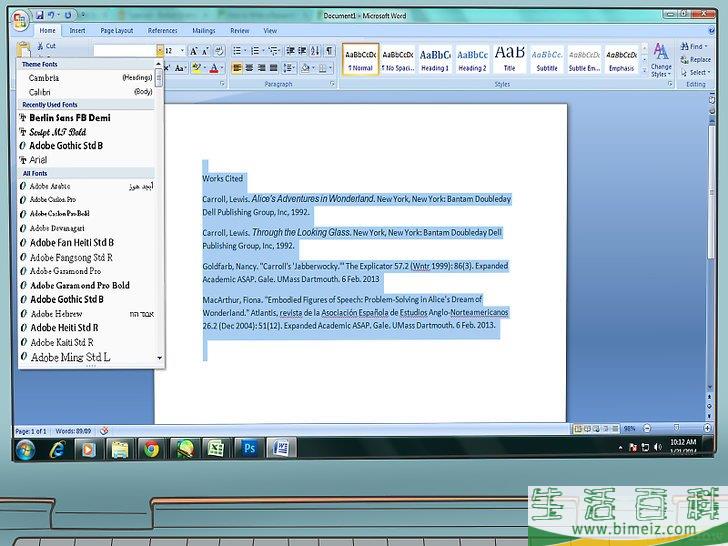Click the Replace button
The height and width of the screenshot is (546, 728).
(696, 59)
